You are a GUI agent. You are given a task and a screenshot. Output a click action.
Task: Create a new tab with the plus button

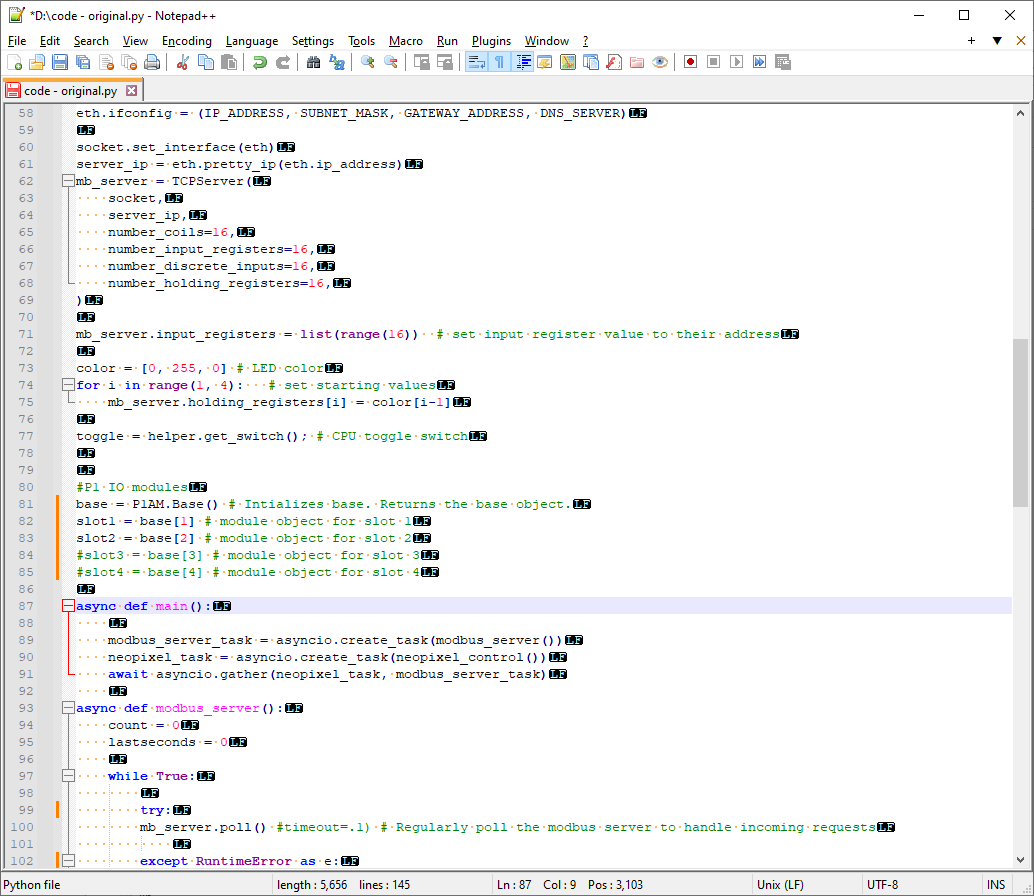[972, 41]
